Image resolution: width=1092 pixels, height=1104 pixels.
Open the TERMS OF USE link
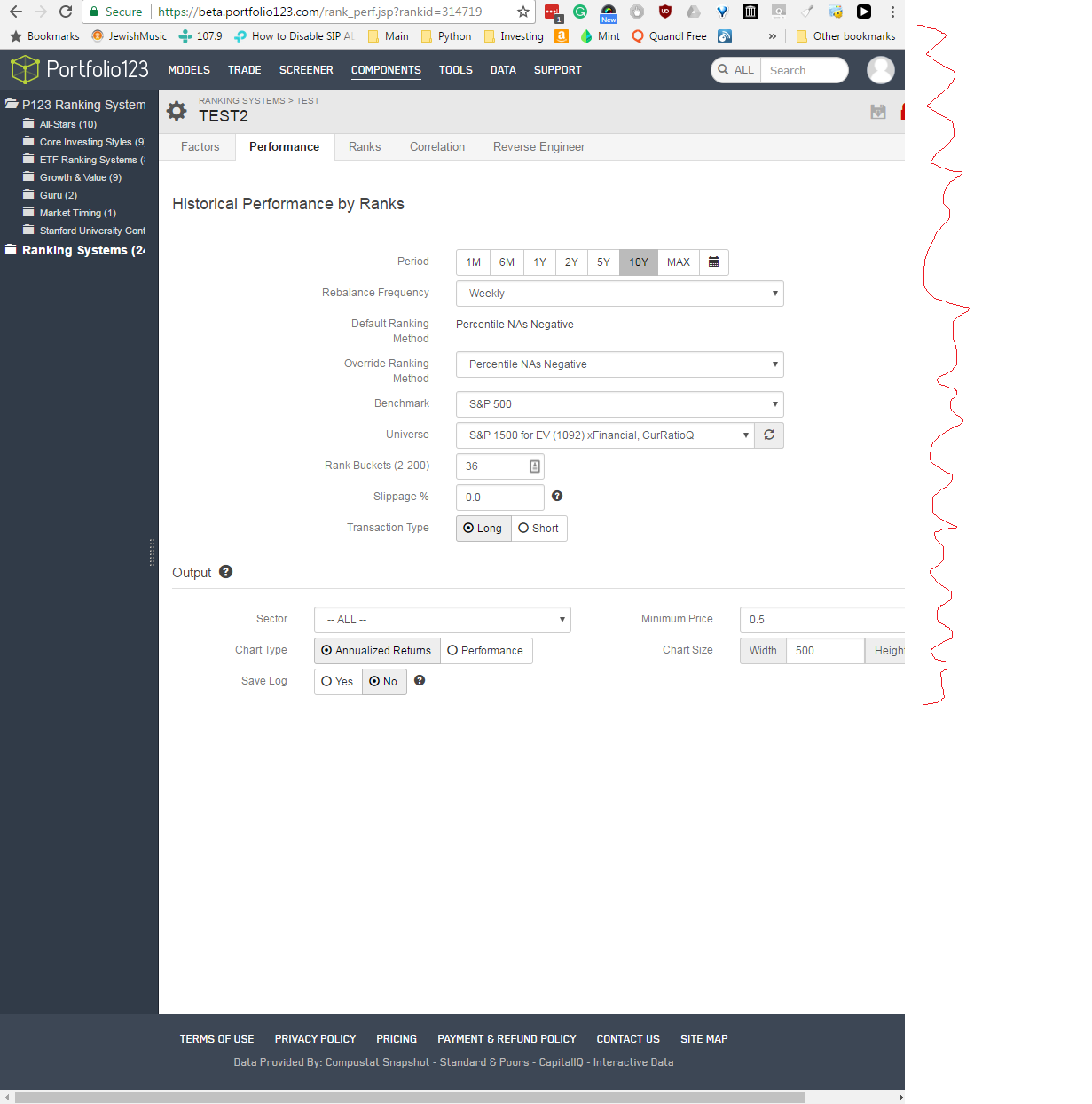click(x=217, y=1039)
